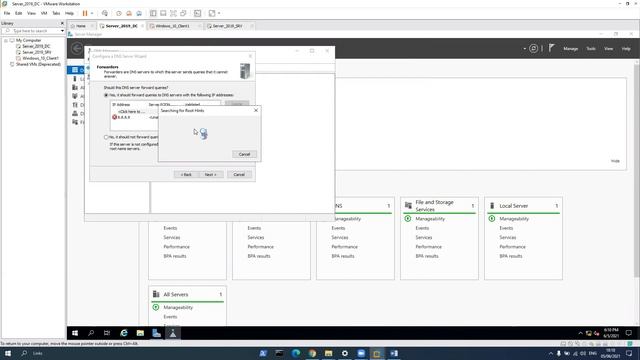Screen dimensions: 640x360
Task: Open the Server Manager View menu
Action: [x=609, y=49]
